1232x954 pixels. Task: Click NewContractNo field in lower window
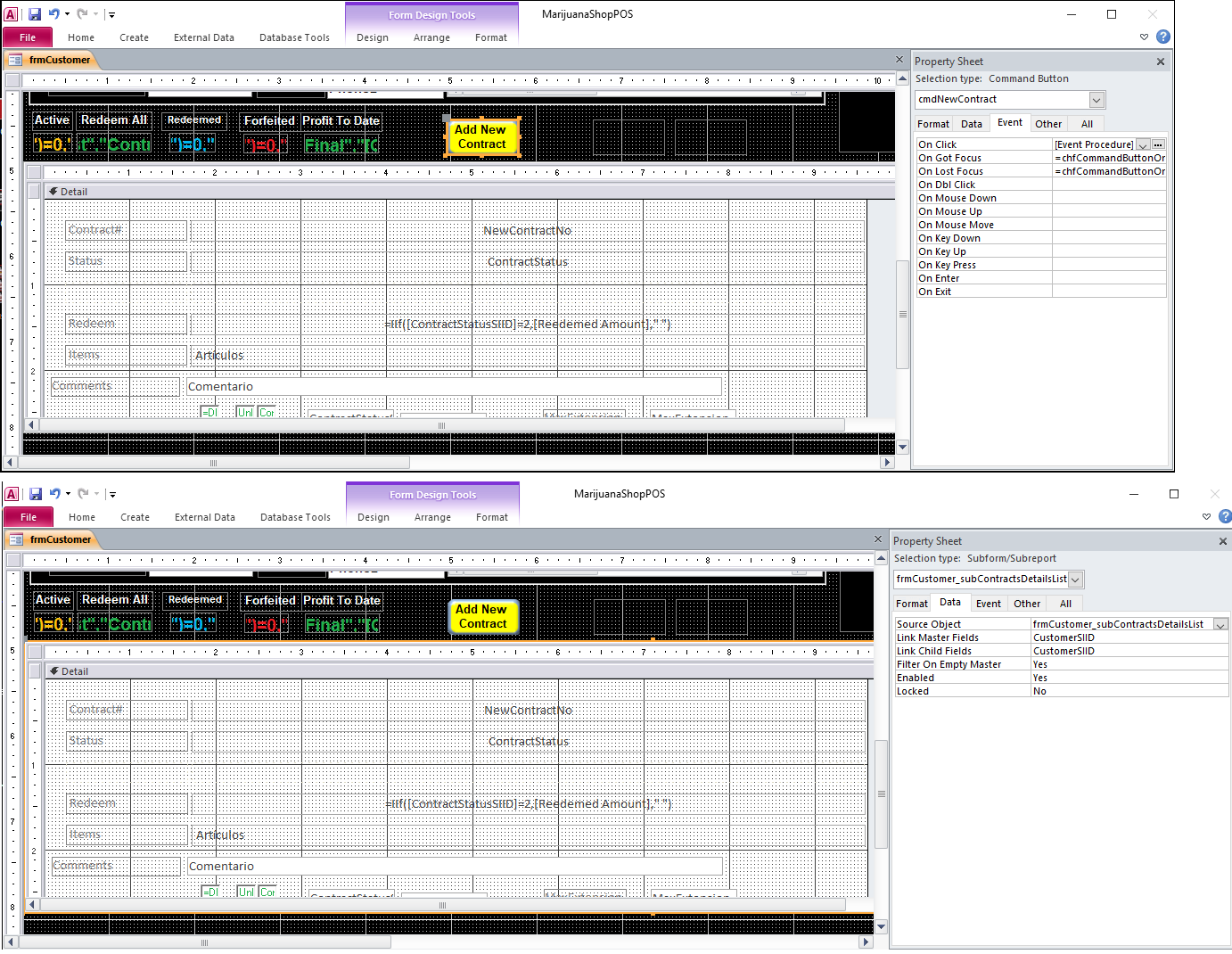click(528, 711)
